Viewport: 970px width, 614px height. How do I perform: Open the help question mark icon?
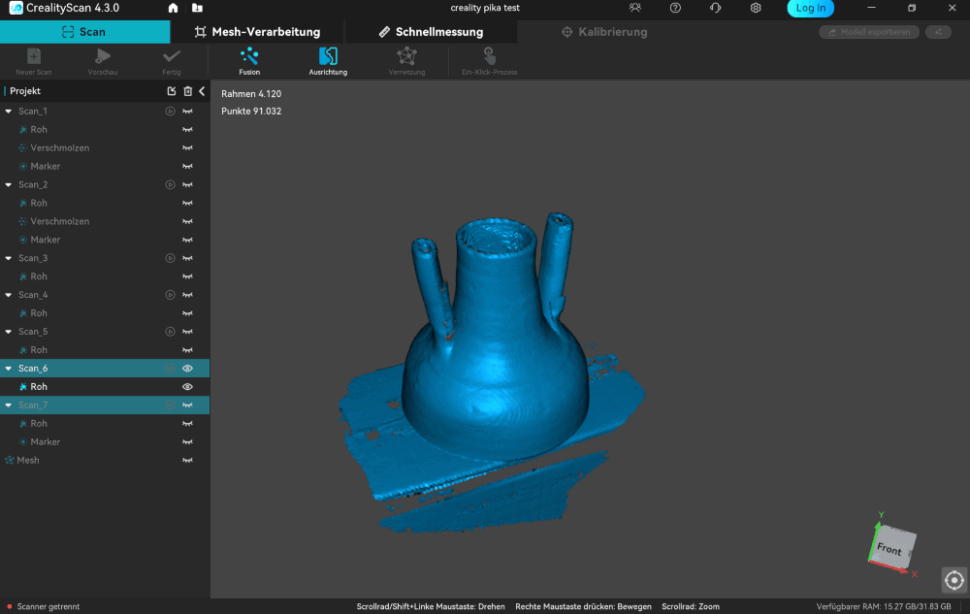(x=676, y=8)
